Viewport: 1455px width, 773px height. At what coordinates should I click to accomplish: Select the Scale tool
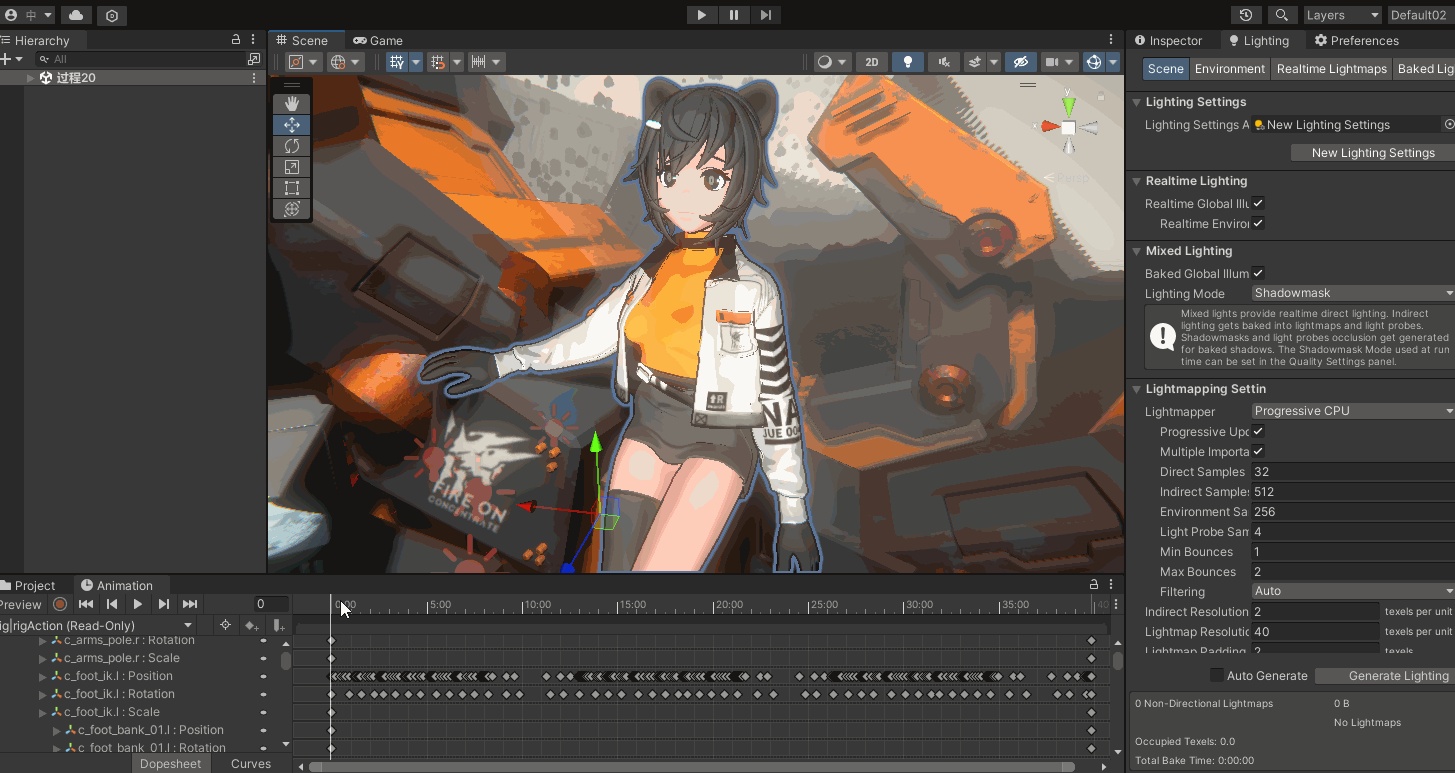(x=292, y=167)
